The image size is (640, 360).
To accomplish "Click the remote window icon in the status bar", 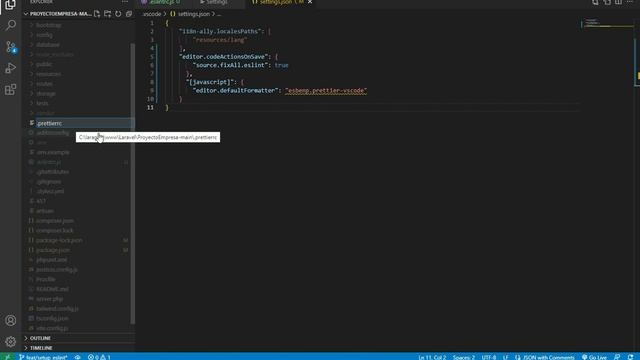I will click(x=7, y=357).
